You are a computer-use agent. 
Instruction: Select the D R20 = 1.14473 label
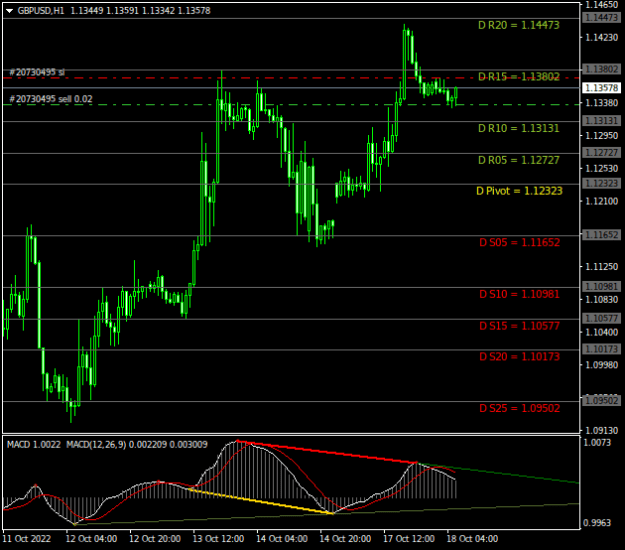pyautogui.click(x=519, y=25)
